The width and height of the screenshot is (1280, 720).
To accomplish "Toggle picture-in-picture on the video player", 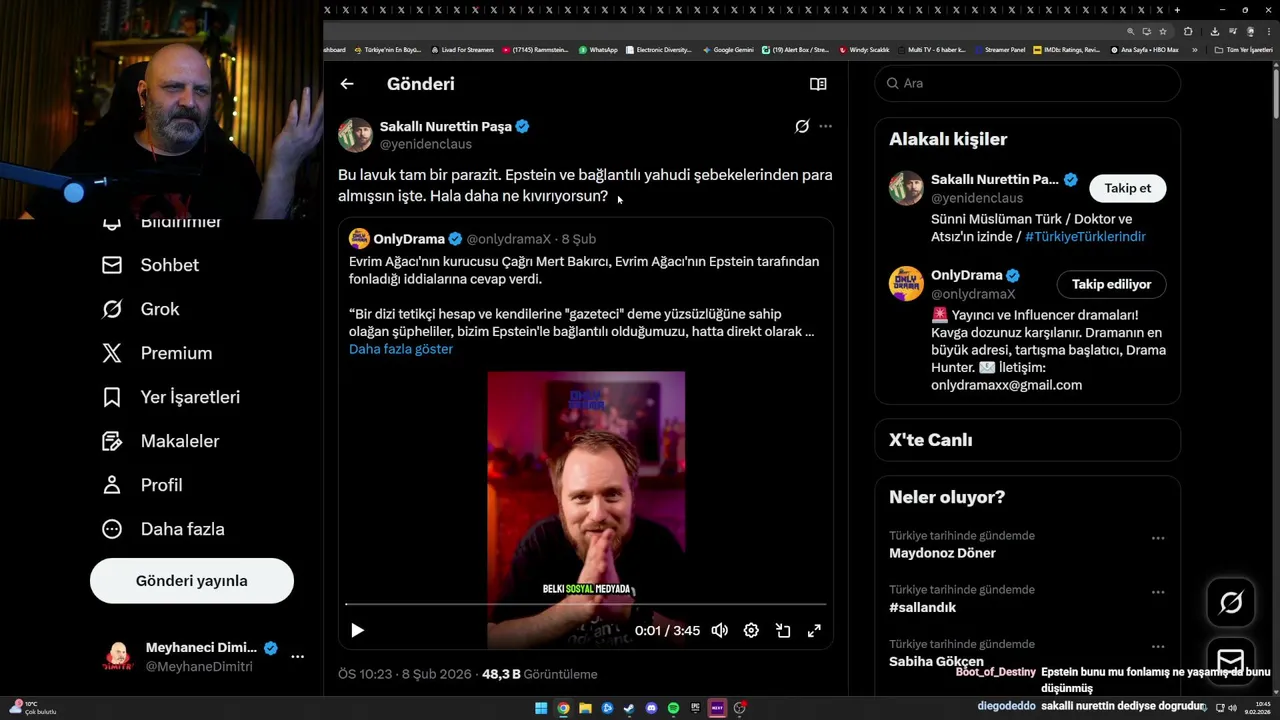I will pyautogui.click(x=783, y=630).
